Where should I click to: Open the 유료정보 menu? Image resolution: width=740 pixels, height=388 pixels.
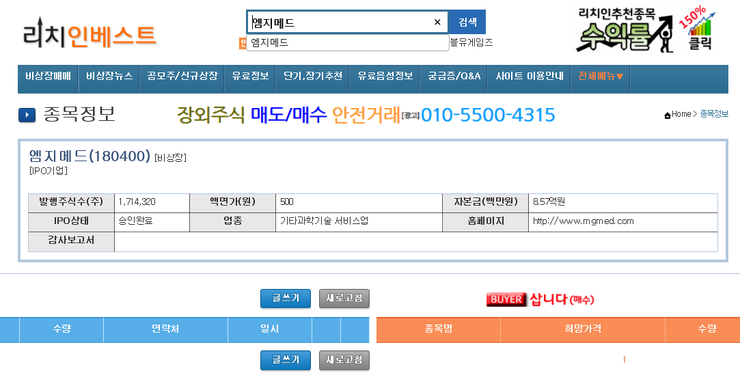pyautogui.click(x=250, y=76)
